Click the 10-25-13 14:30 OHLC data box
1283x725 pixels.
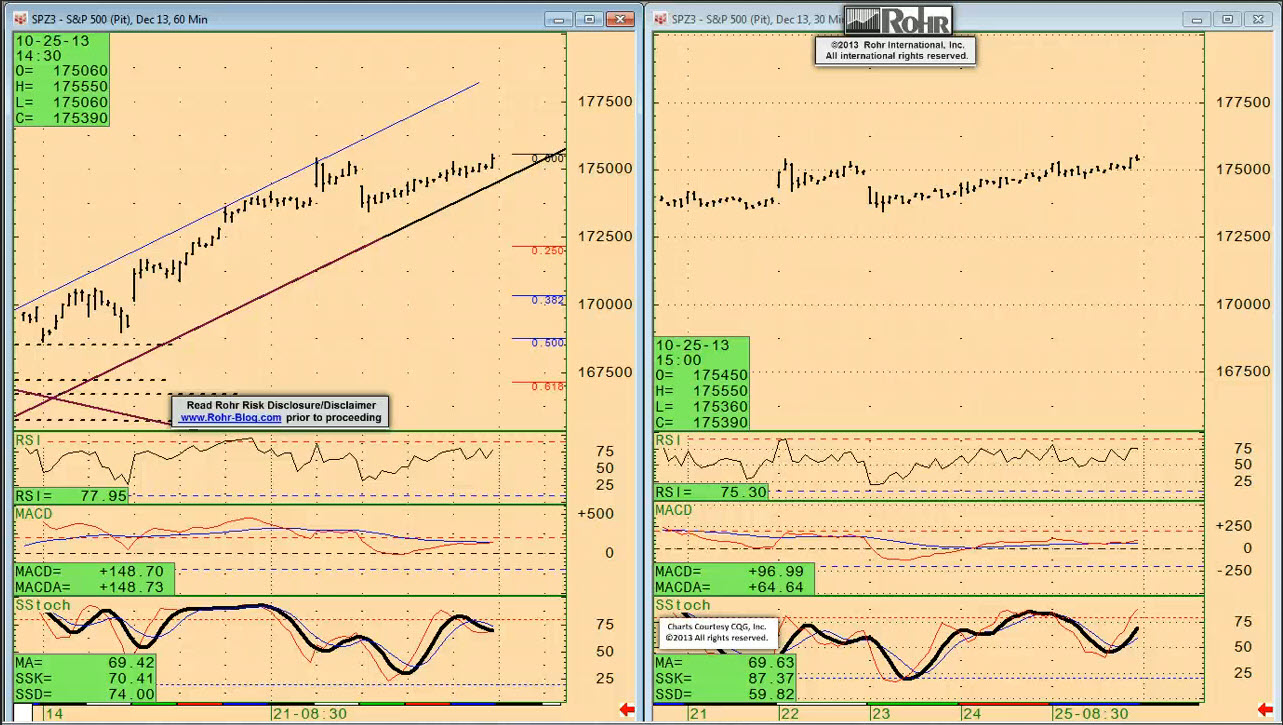click(61, 80)
